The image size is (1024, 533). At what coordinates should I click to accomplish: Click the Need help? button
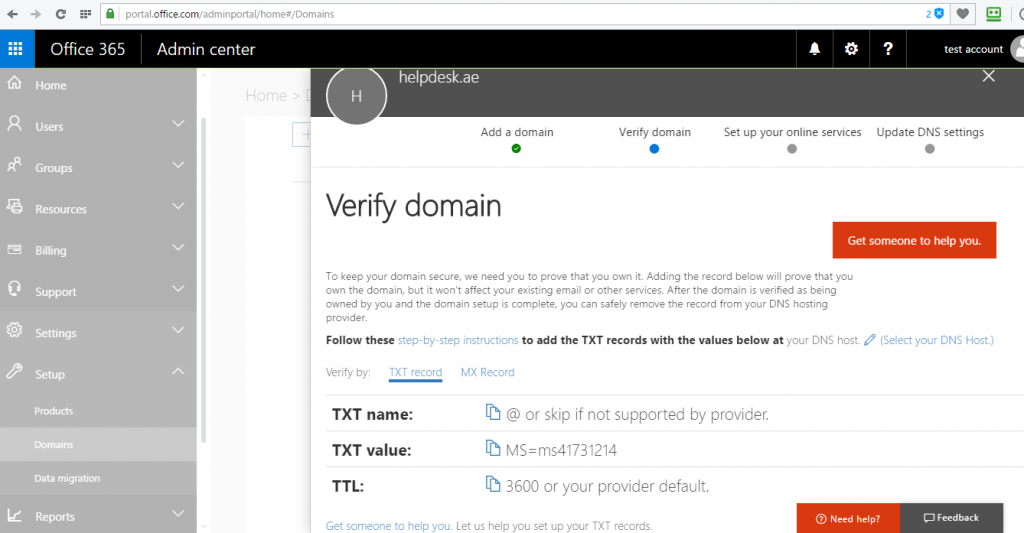click(848, 519)
